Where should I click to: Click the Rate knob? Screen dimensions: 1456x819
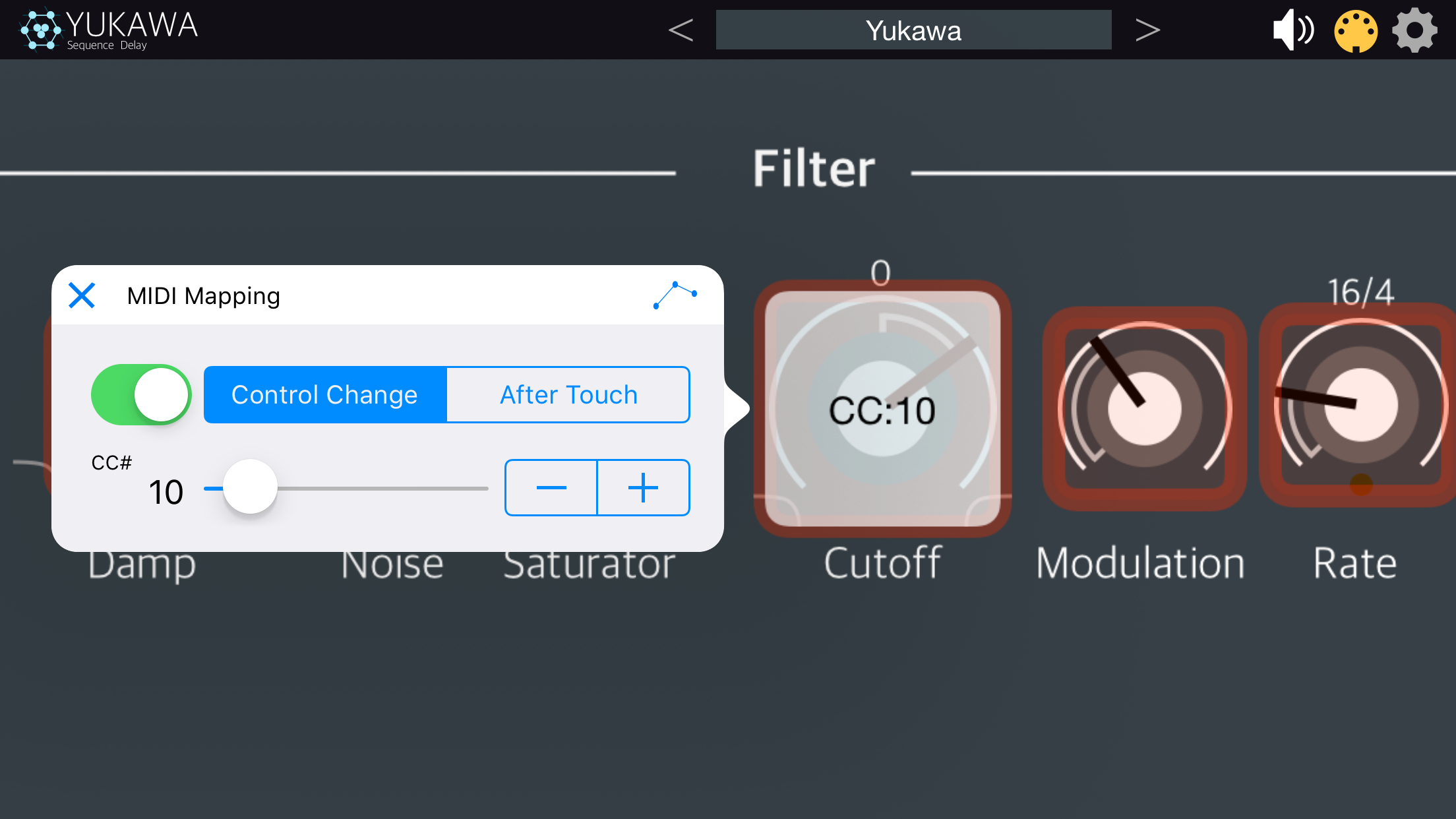click(1360, 405)
